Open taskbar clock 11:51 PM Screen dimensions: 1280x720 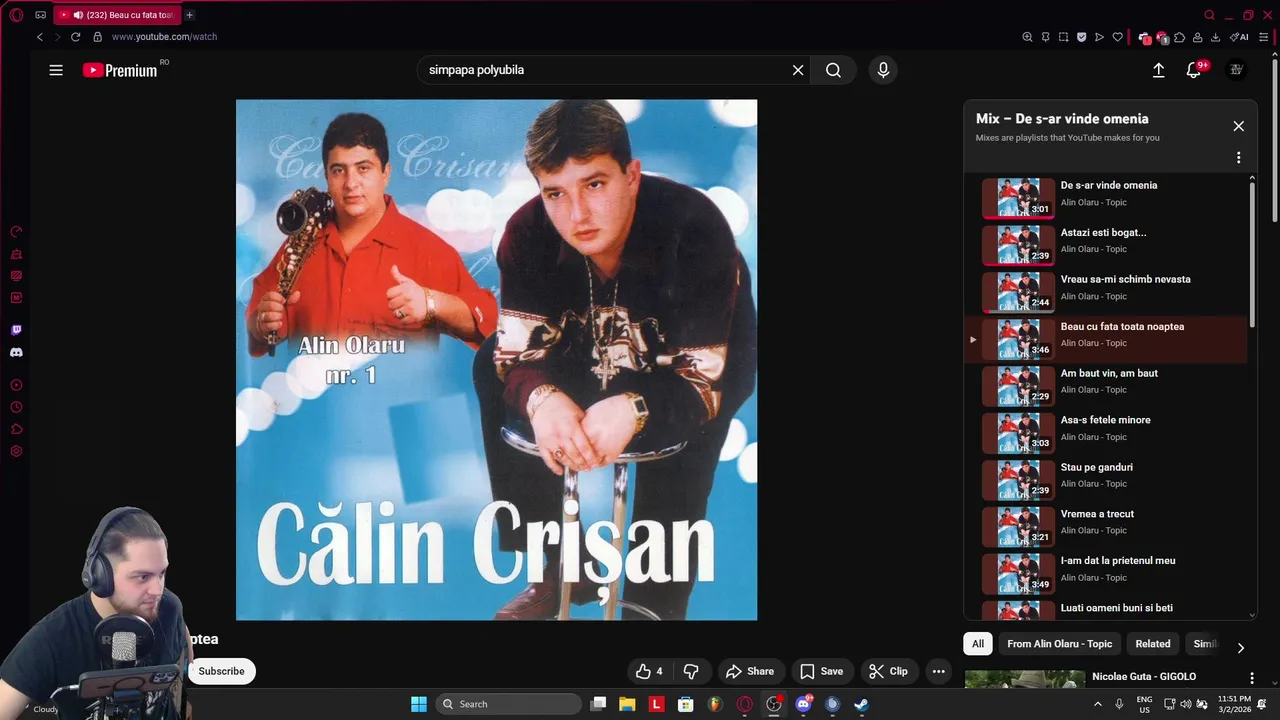click(x=1234, y=704)
